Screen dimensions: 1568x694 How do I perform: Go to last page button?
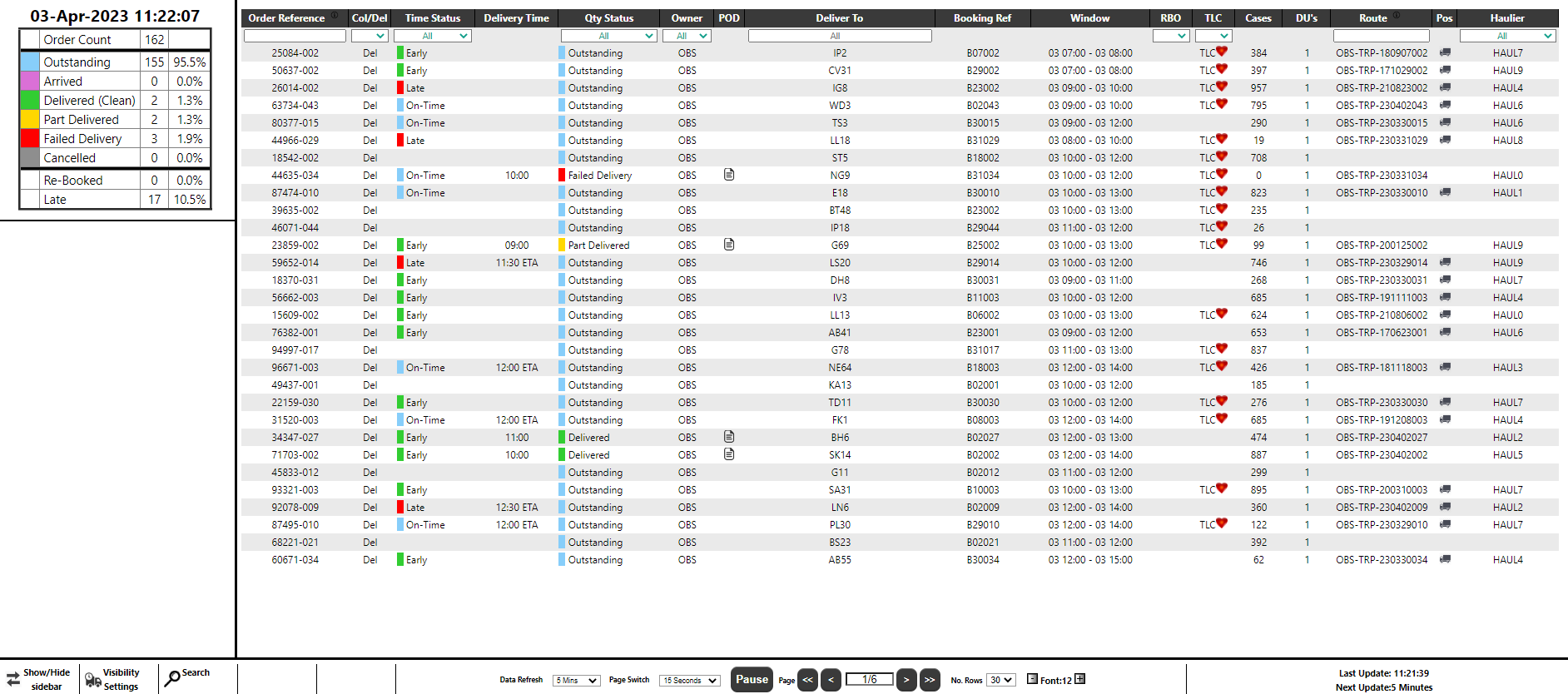coord(930,680)
